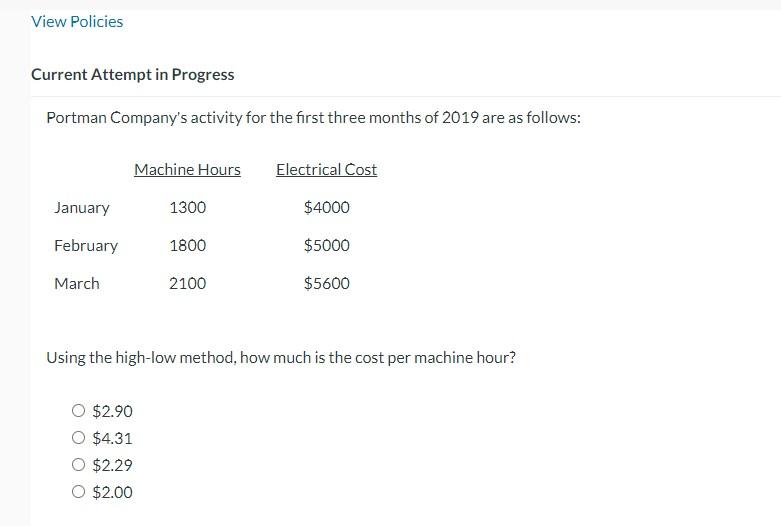Pick the $2.29 answer choice
The image size is (781, 526).
click(x=78, y=464)
